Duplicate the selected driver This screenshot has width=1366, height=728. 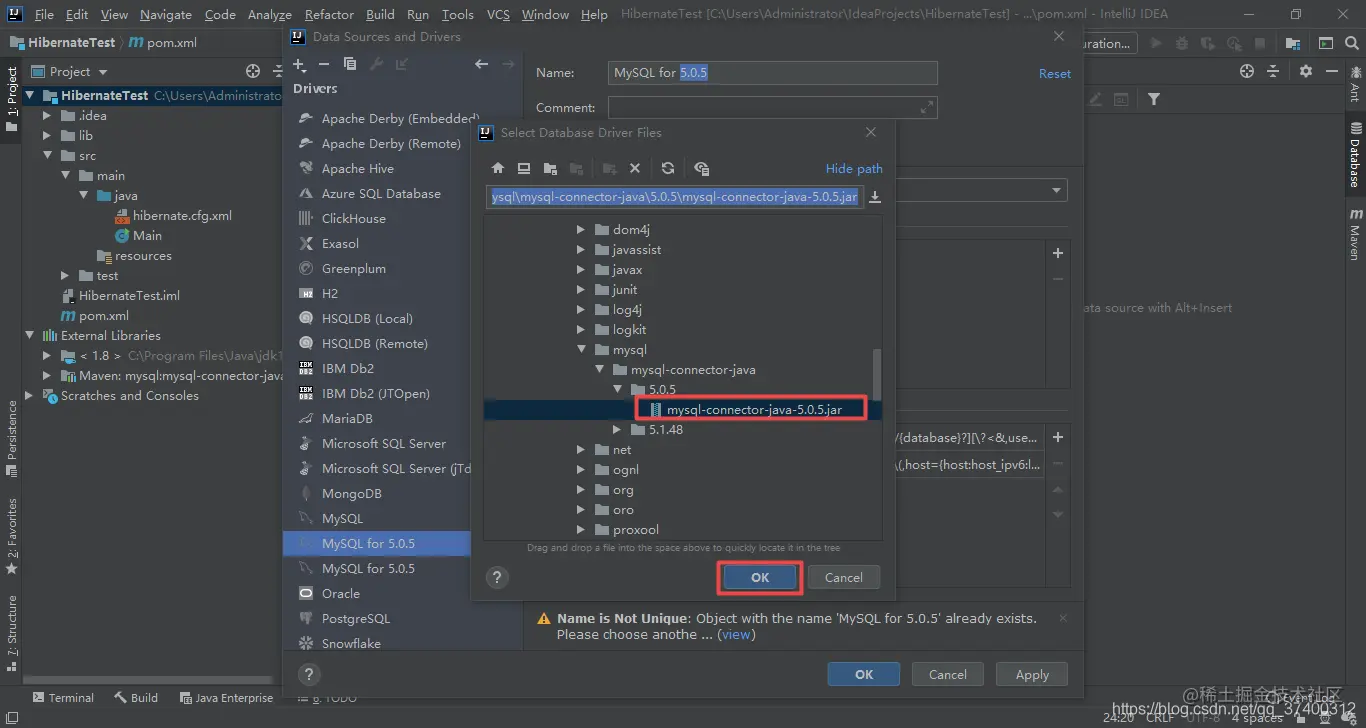(x=350, y=64)
